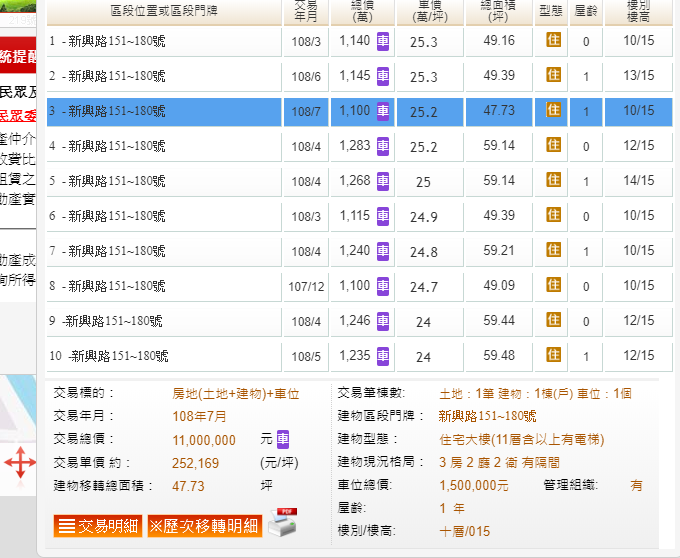Click purple 車 icon beside 1,283

tap(382, 146)
